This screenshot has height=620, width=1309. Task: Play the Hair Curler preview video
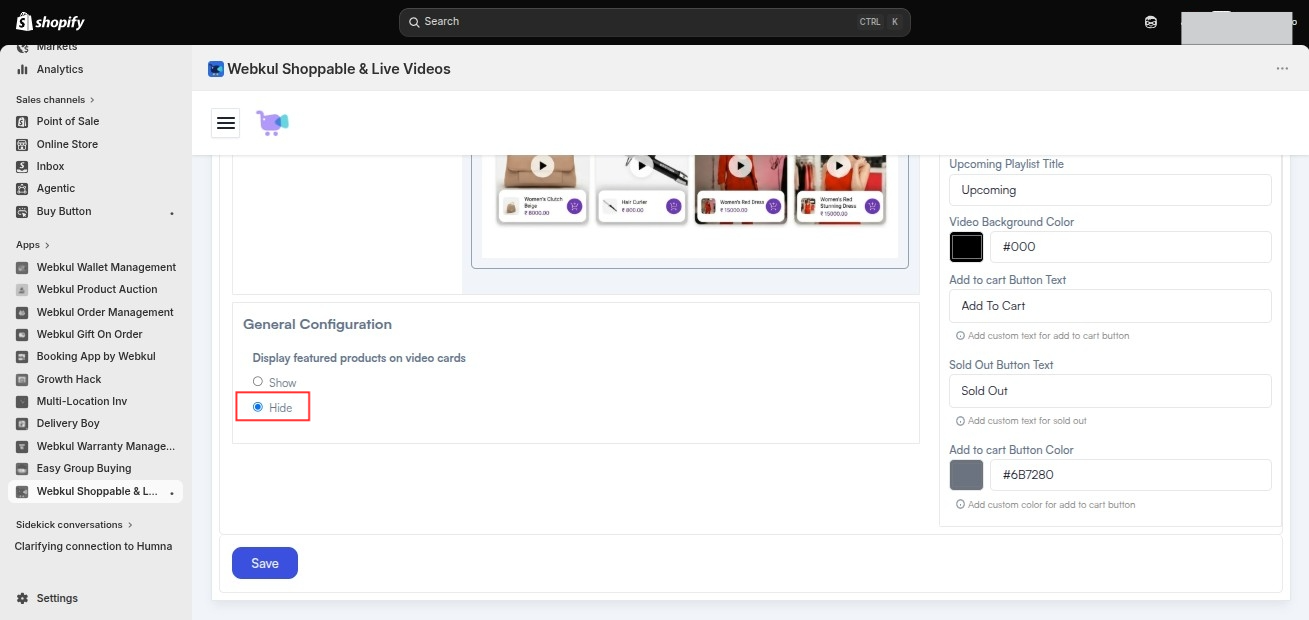tap(640, 166)
